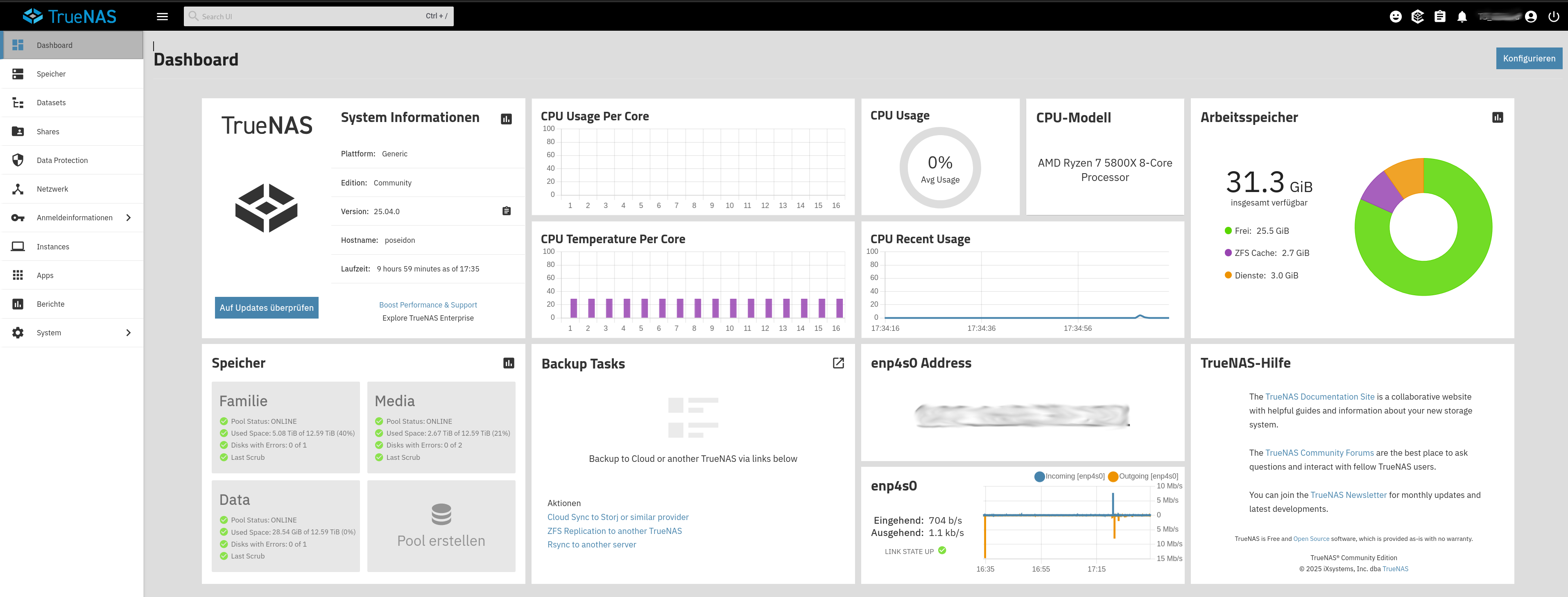This screenshot has width=1568, height=597.
Task: Open the alerts bell icon
Action: (x=1462, y=16)
